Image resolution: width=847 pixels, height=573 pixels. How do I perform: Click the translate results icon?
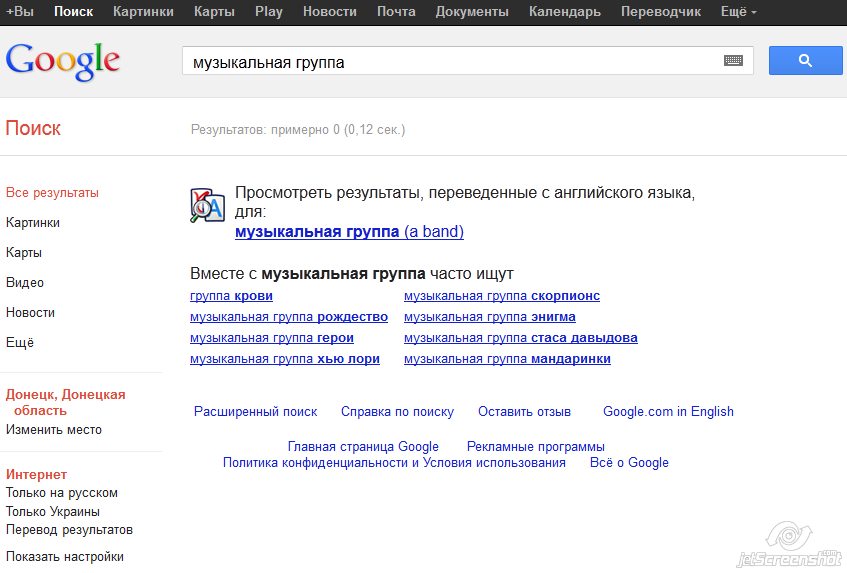[208, 204]
